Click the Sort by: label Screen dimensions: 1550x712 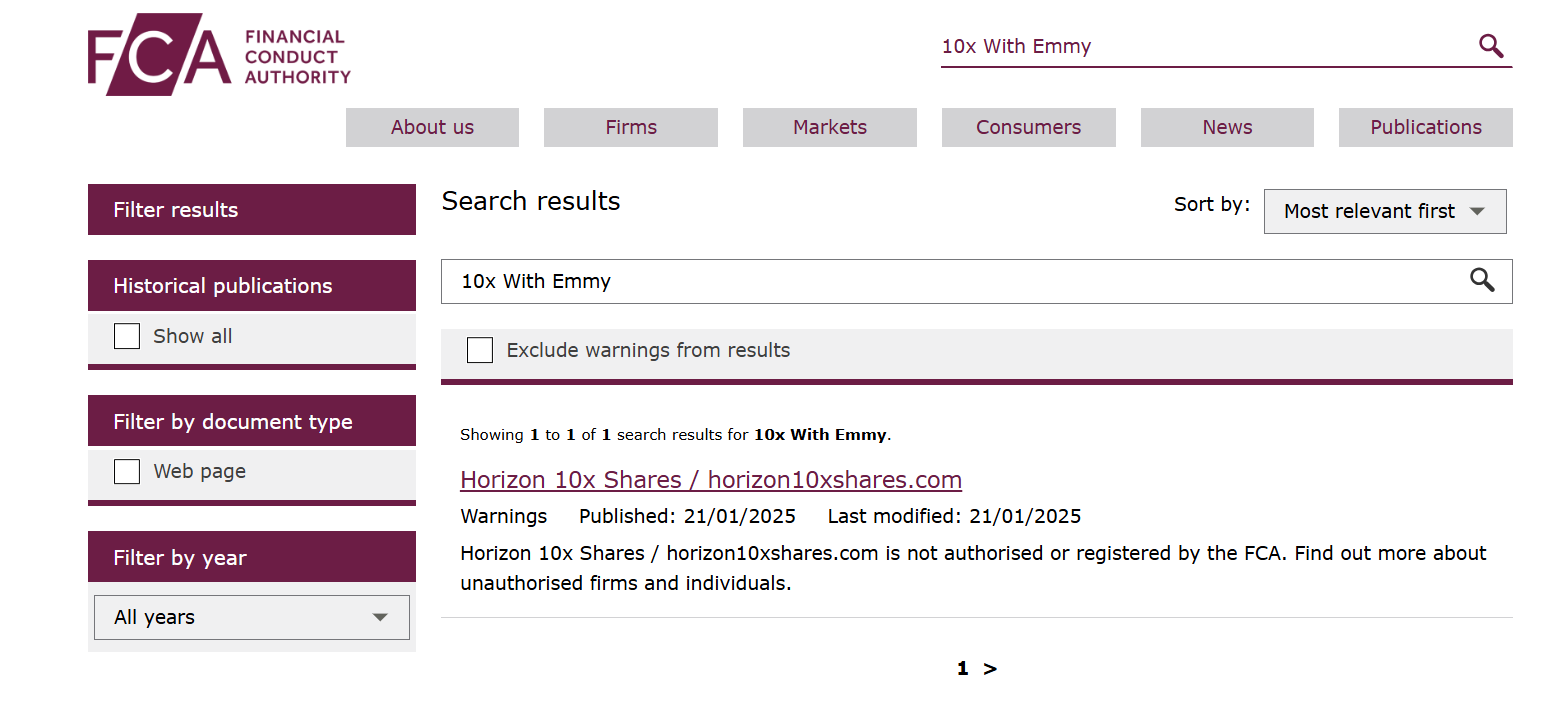point(1212,205)
